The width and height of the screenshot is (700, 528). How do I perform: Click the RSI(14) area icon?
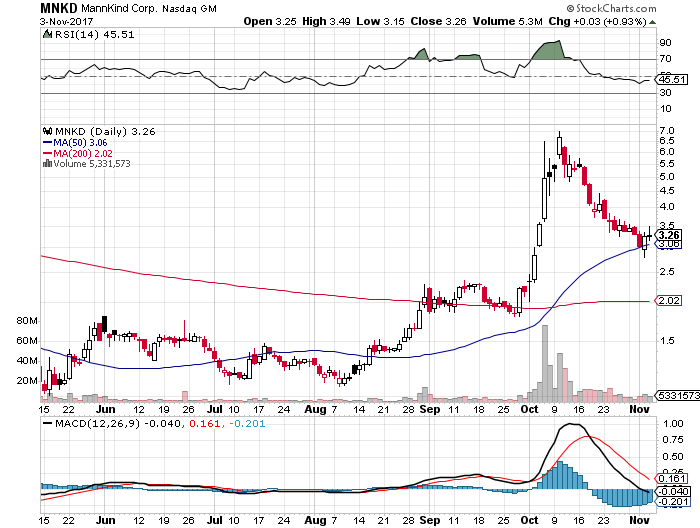coord(47,34)
